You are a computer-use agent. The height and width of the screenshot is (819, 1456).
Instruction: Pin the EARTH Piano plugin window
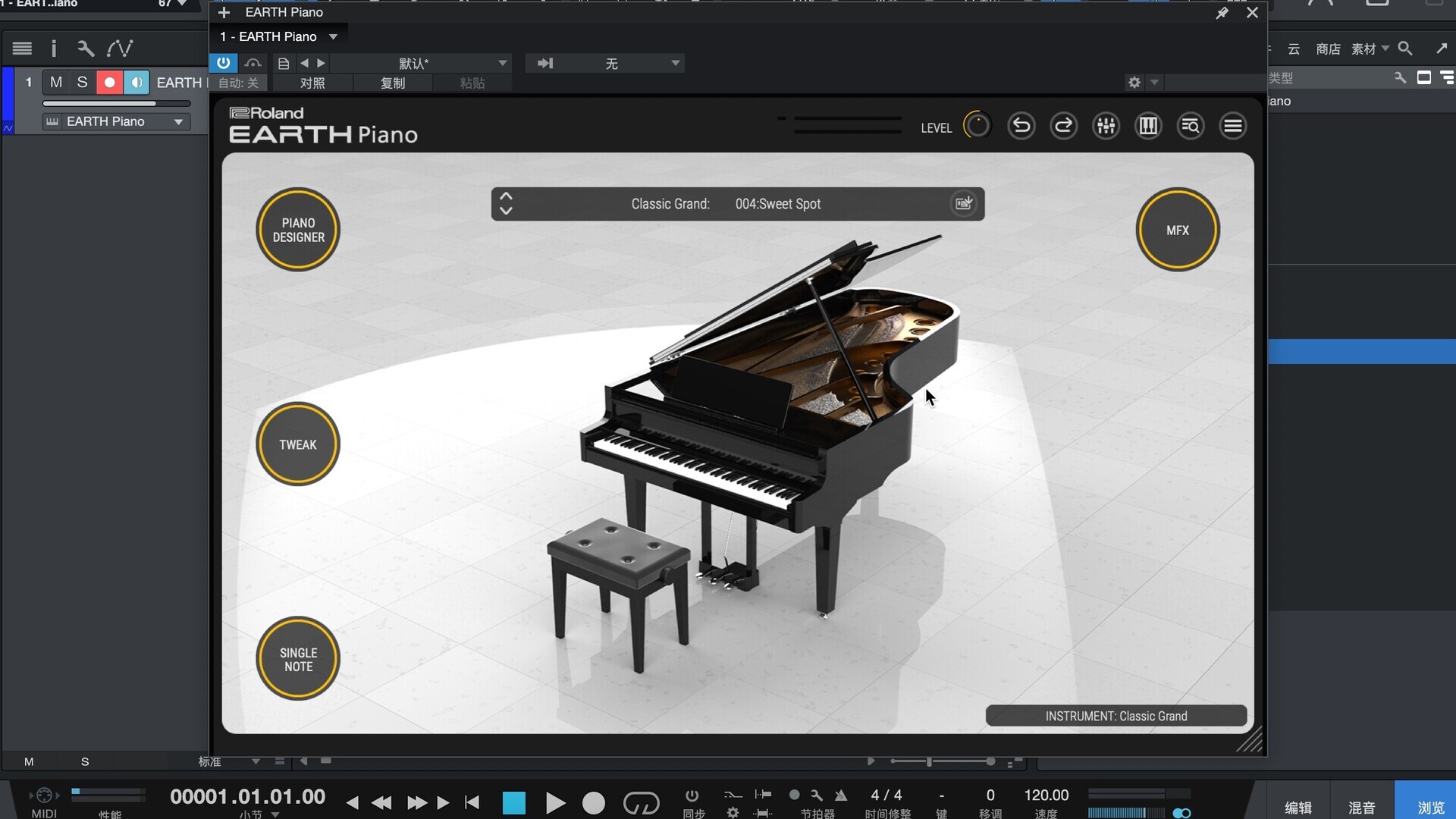click(x=1222, y=13)
